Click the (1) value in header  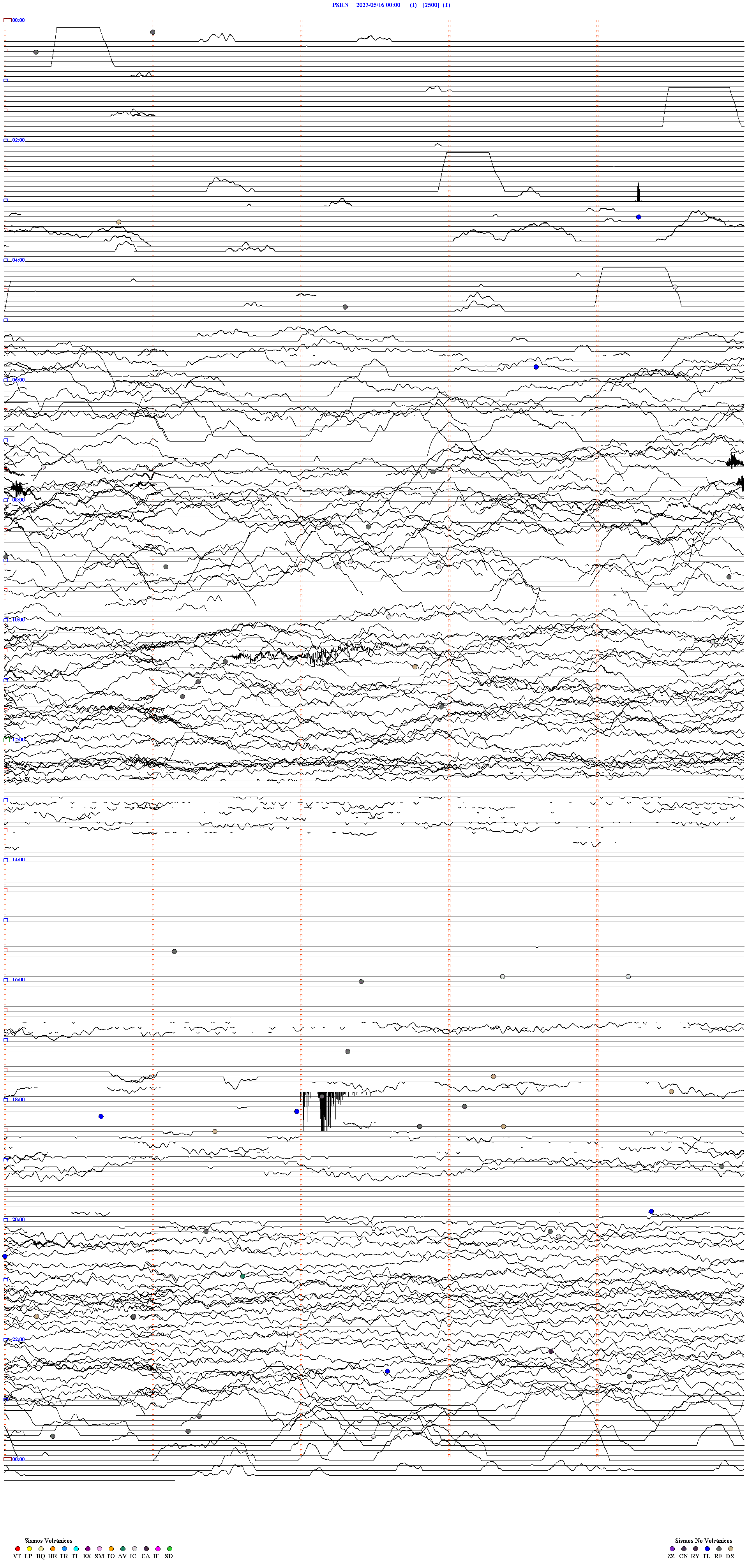(414, 5)
